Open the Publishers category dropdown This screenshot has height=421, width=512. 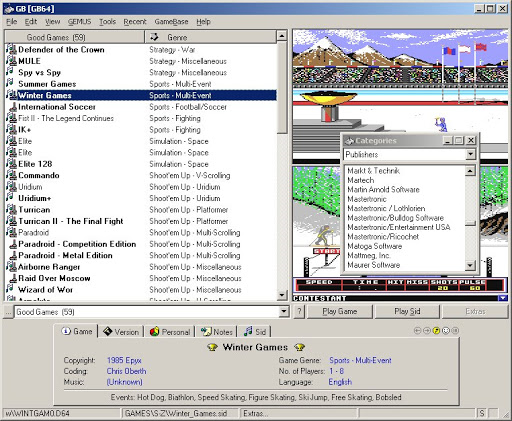point(470,154)
